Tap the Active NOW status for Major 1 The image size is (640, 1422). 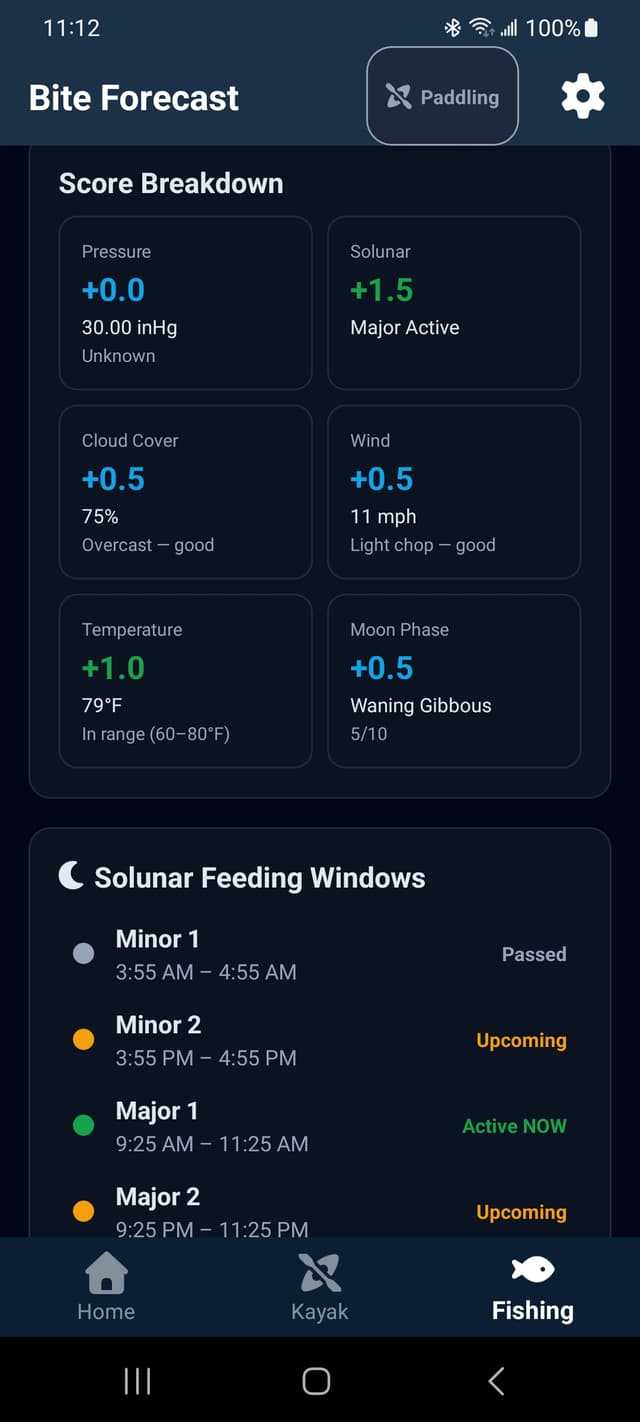(x=514, y=1125)
